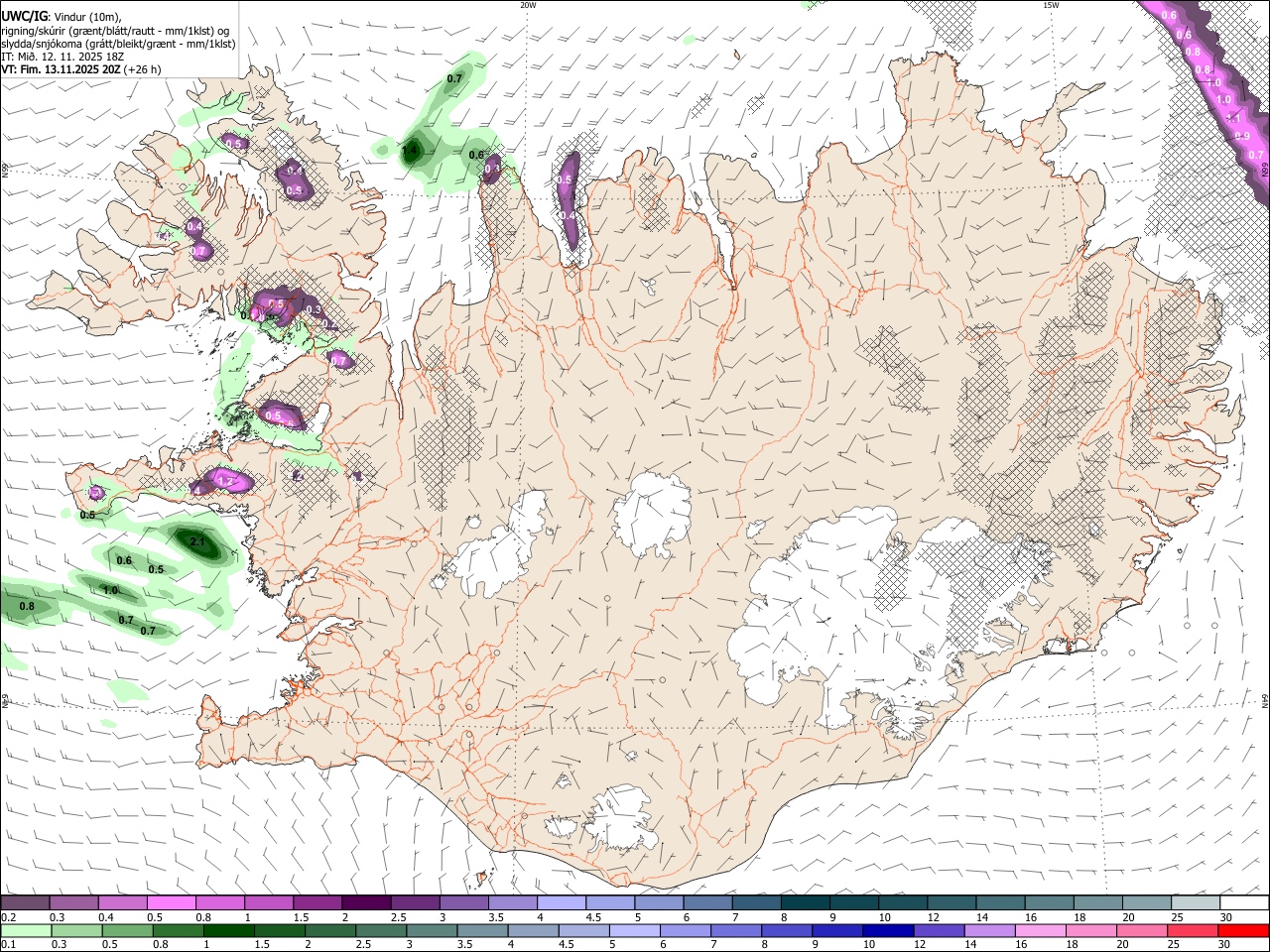This screenshot has width=1270, height=952.
Task: Click the 1.4 rain value in dark green cell
Action: click(410, 152)
